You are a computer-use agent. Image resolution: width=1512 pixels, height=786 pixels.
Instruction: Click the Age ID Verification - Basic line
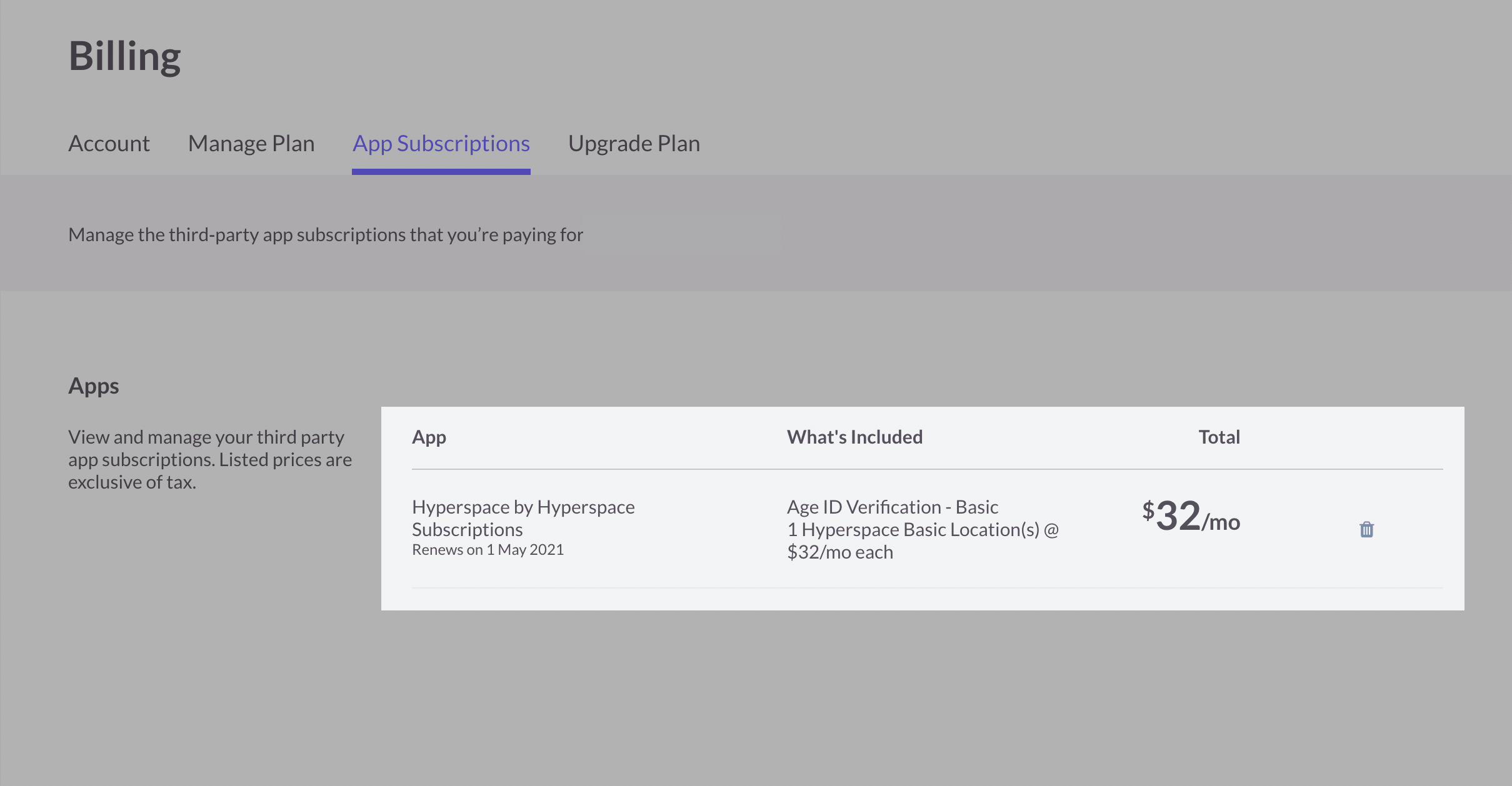coord(892,507)
